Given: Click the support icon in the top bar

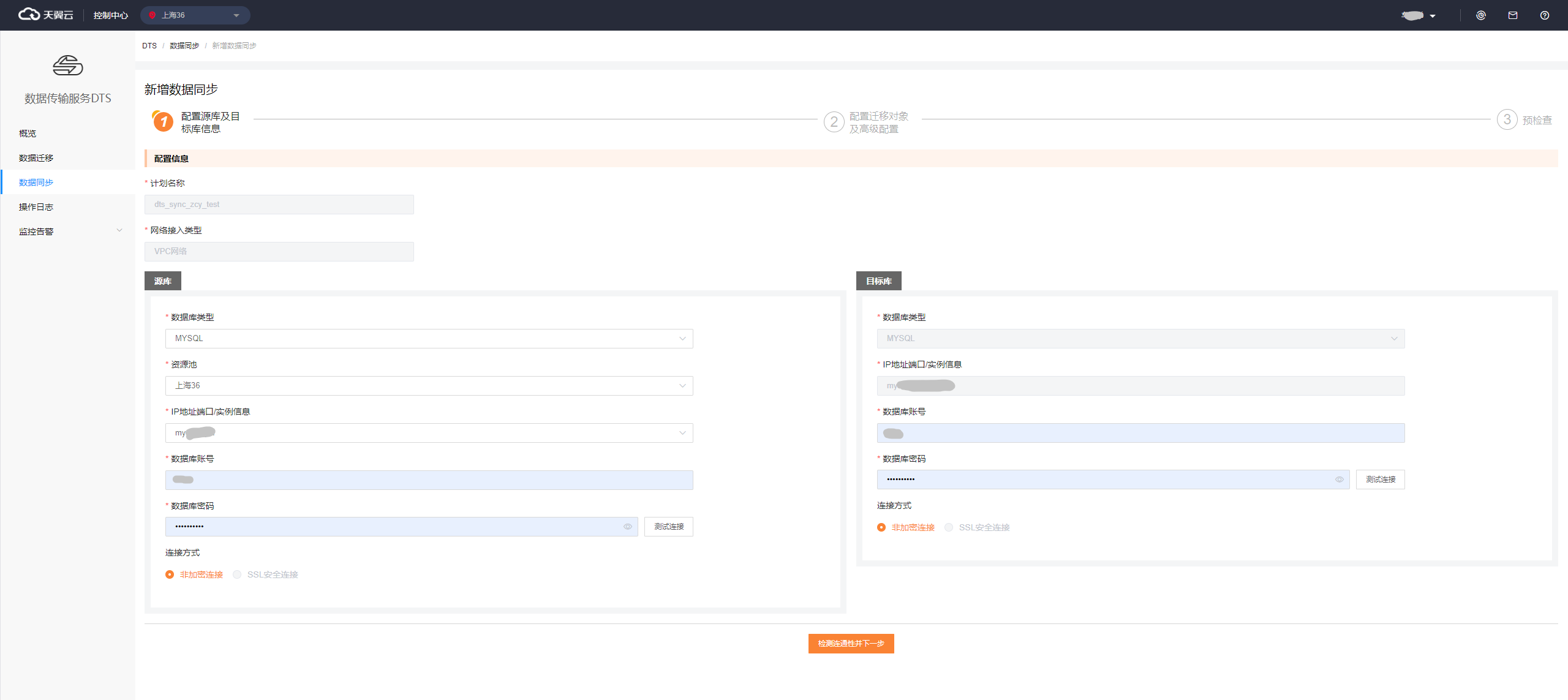Looking at the screenshot, I should point(1480,15).
